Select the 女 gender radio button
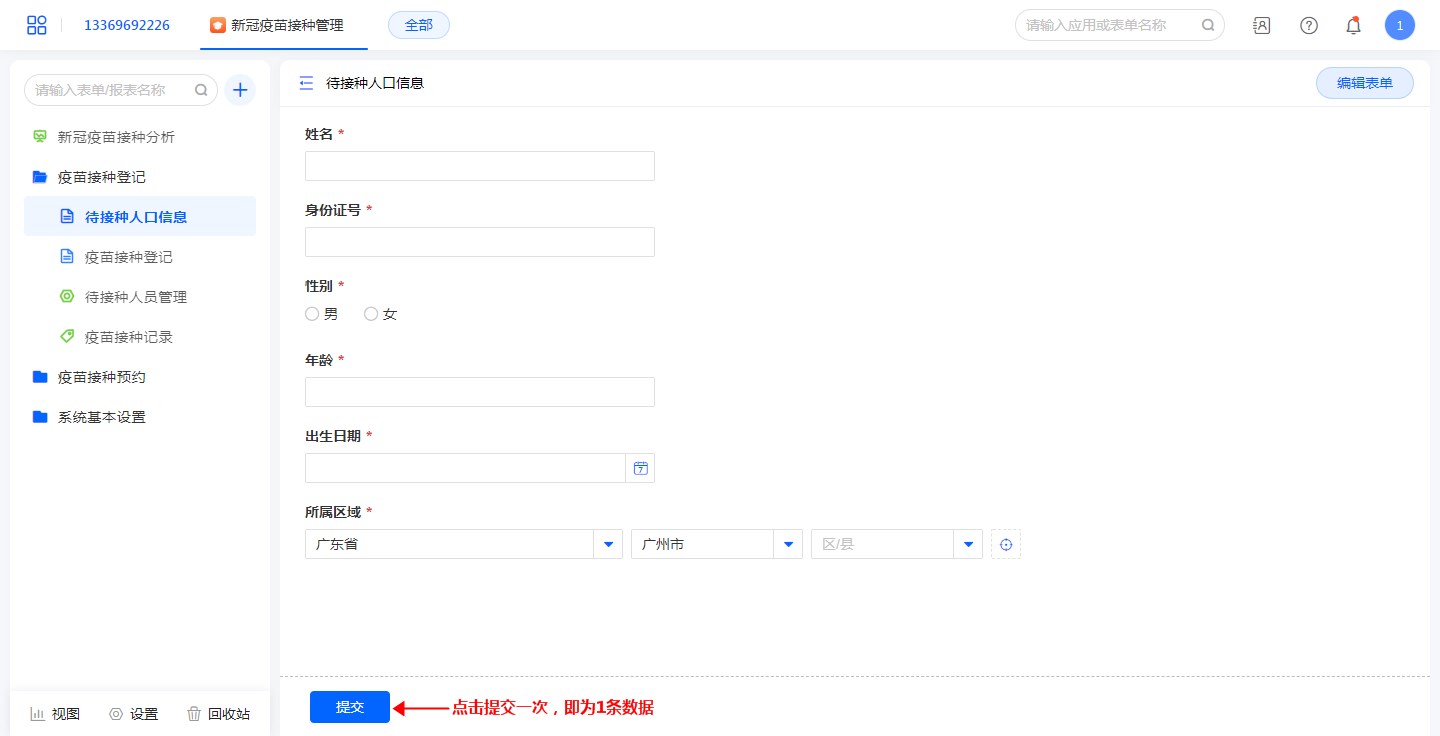This screenshot has height=736, width=1440. pos(371,314)
